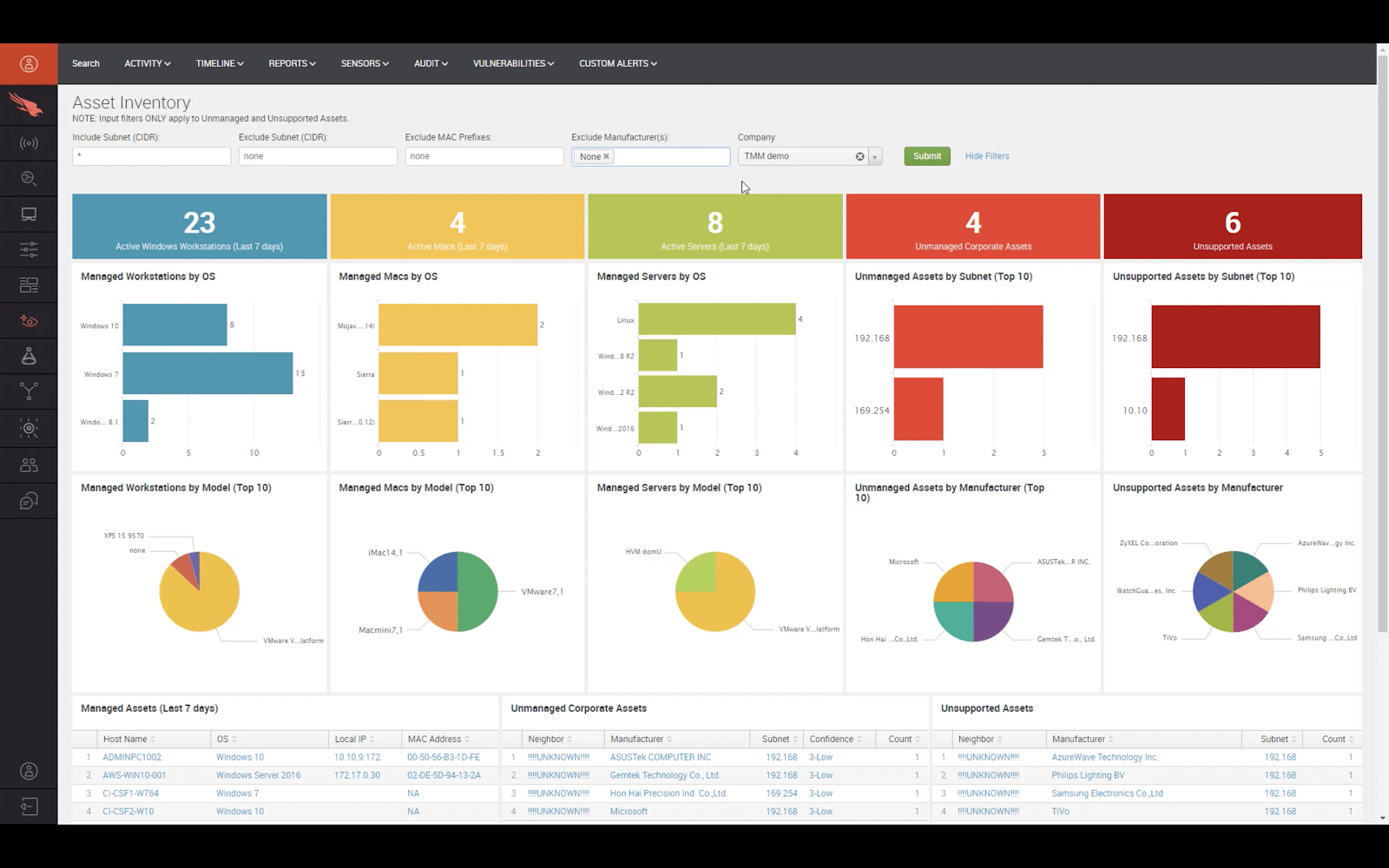Open the Investigate magnifier sidebar icon
This screenshot has height=868, width=1389.
[x=29, y=179]
